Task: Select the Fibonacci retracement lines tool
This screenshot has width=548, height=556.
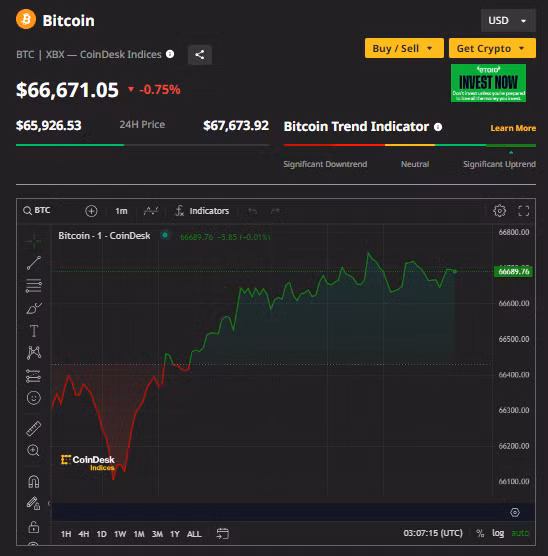Action: [x=34, y=286]
